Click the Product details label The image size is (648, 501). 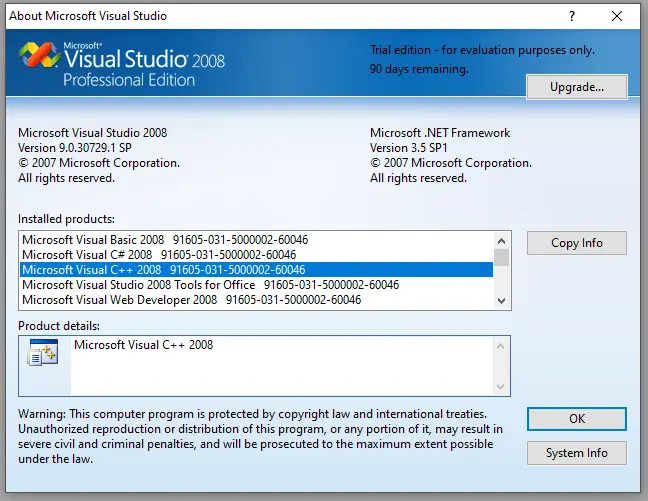click(x=59, y=326)
